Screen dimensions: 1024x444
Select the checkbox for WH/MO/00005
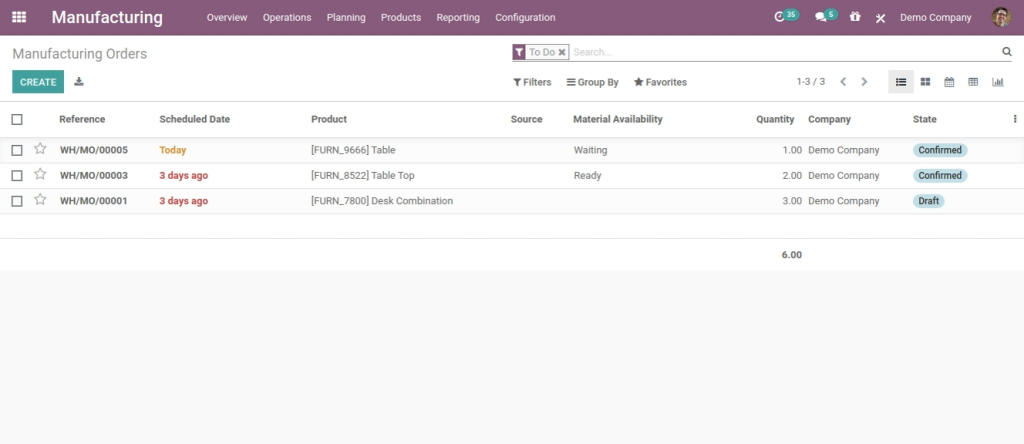tap(17, 150)
